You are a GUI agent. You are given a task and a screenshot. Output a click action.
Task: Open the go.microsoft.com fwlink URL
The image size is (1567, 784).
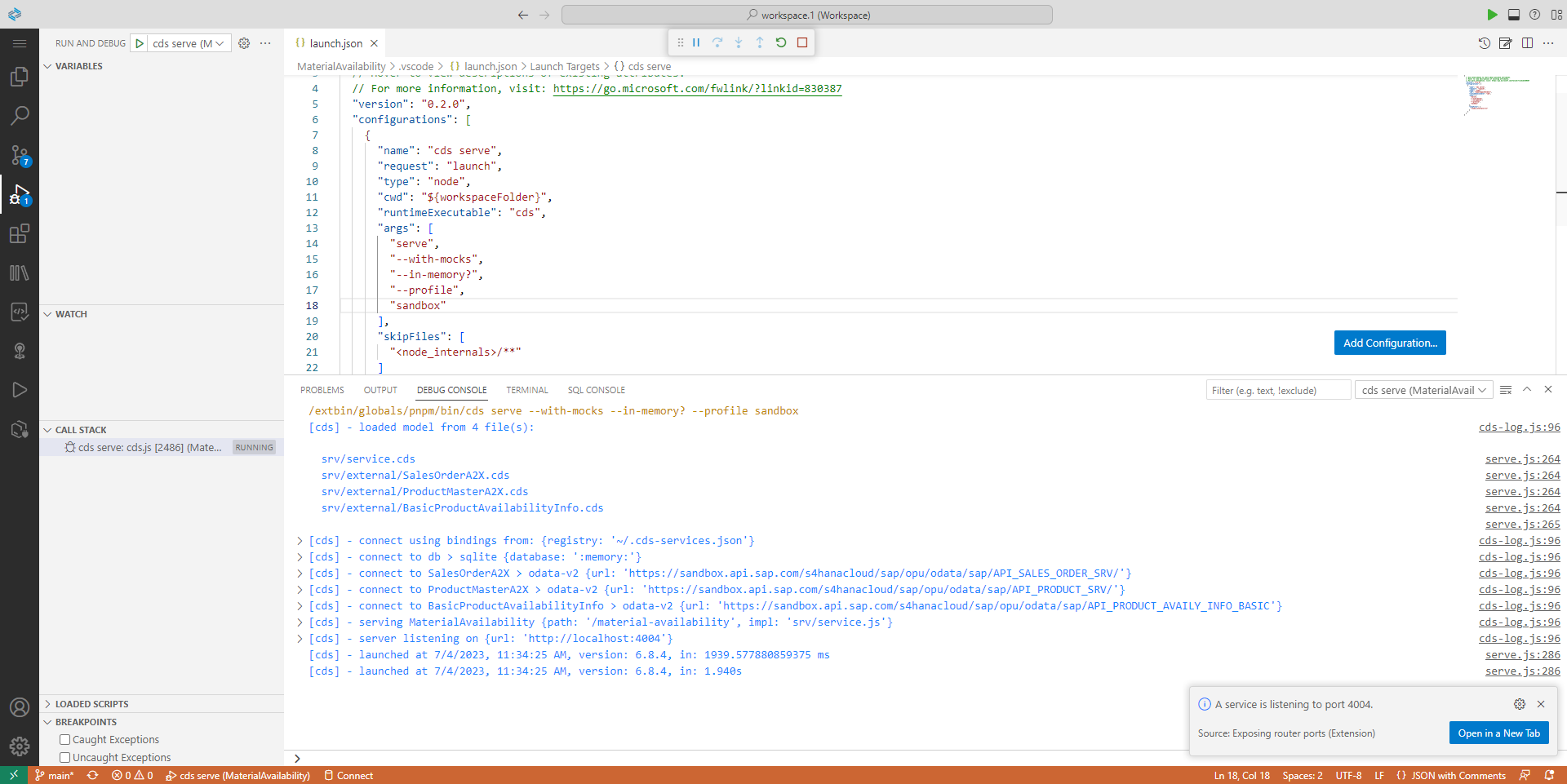pos(697,88)
